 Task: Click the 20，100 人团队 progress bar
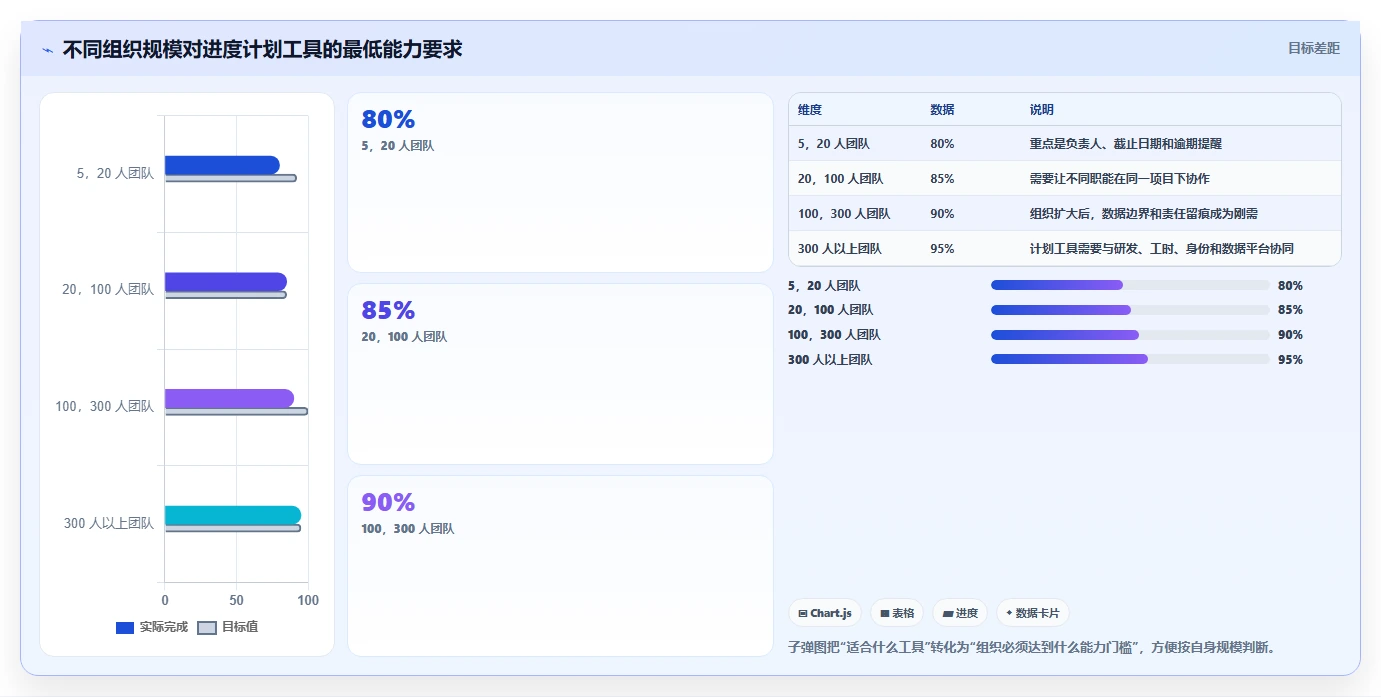coord(1130,310)
